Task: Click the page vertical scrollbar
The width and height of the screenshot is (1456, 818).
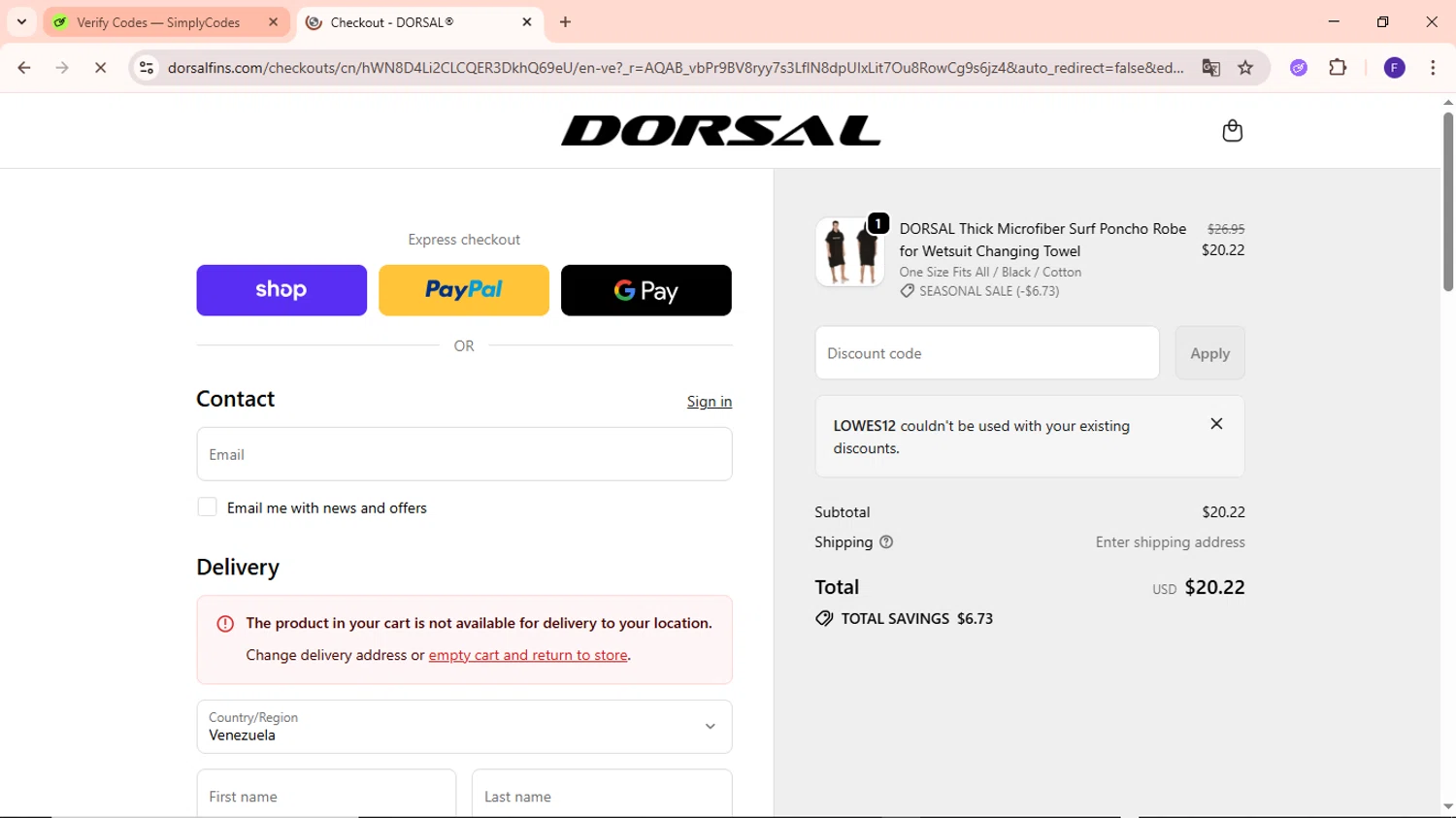Action: (x=1447, y=202)
